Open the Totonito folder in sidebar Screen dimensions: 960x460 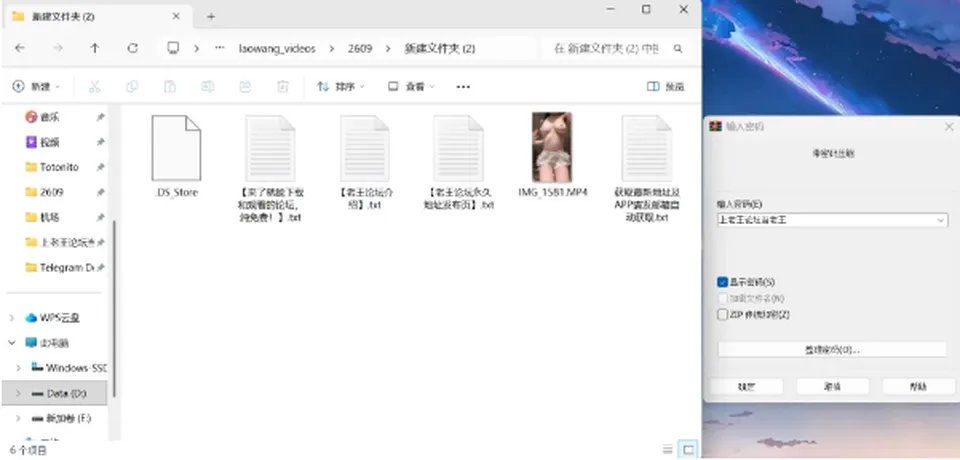click(59, 167)
